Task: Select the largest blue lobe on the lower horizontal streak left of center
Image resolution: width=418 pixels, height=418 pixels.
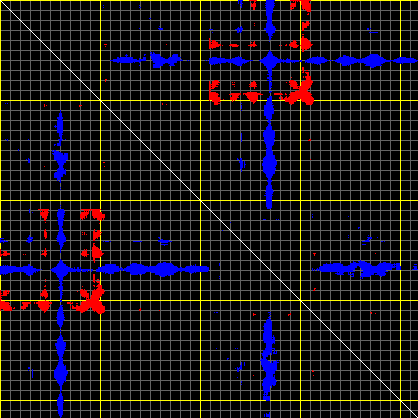Action: point(163,269)
